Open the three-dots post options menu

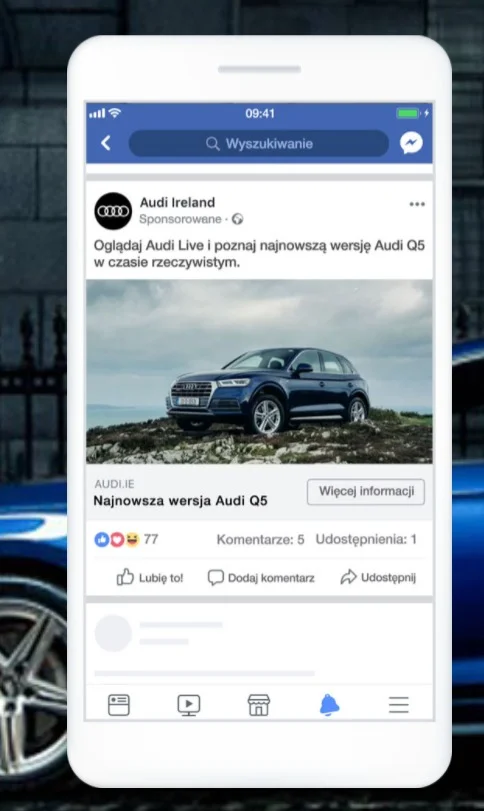[417, 204]
